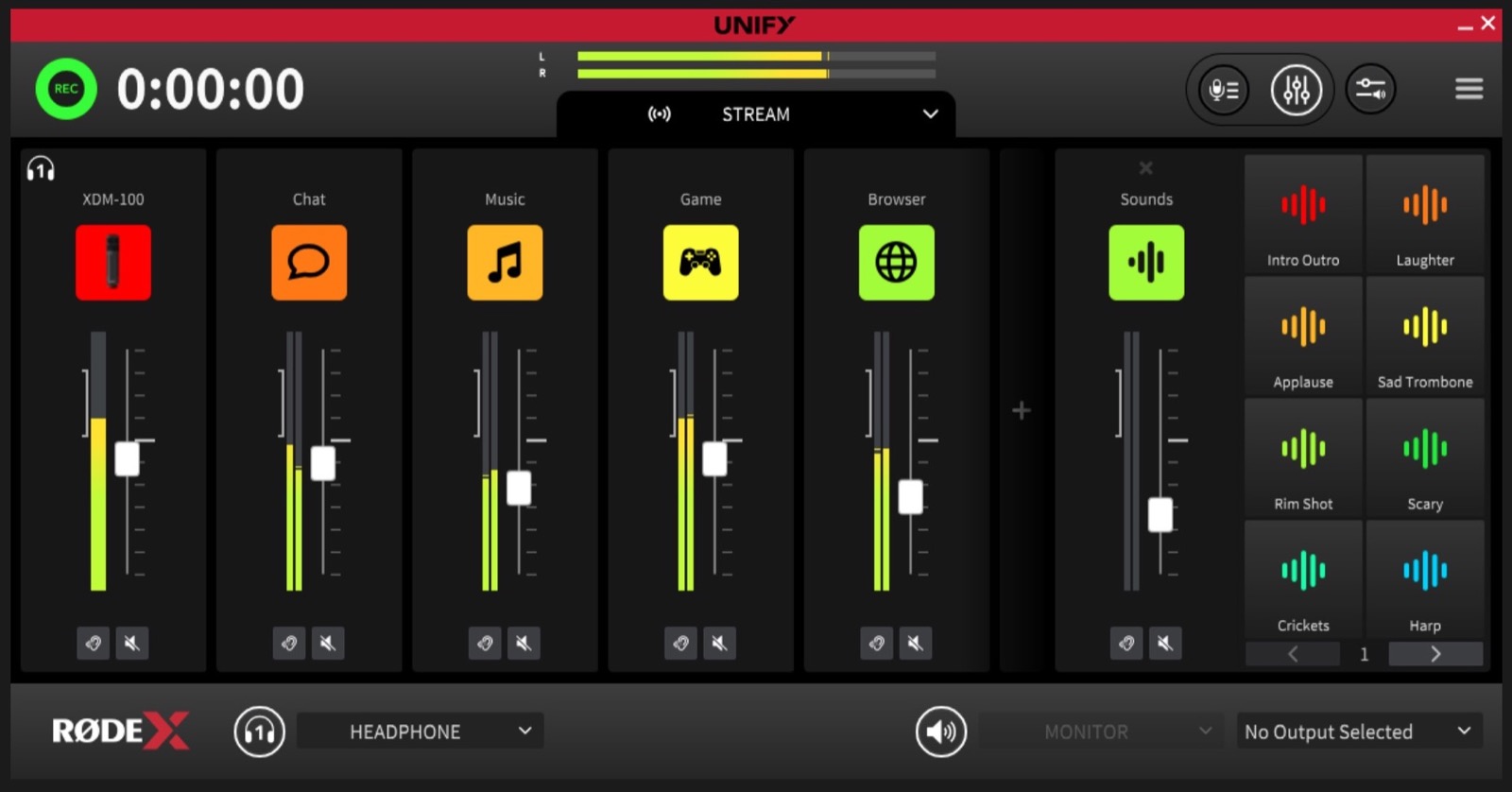Mute the Browser channel
Image resolution: width=1512 pixels, height=792 pixels.
click(x=916, y=644)
